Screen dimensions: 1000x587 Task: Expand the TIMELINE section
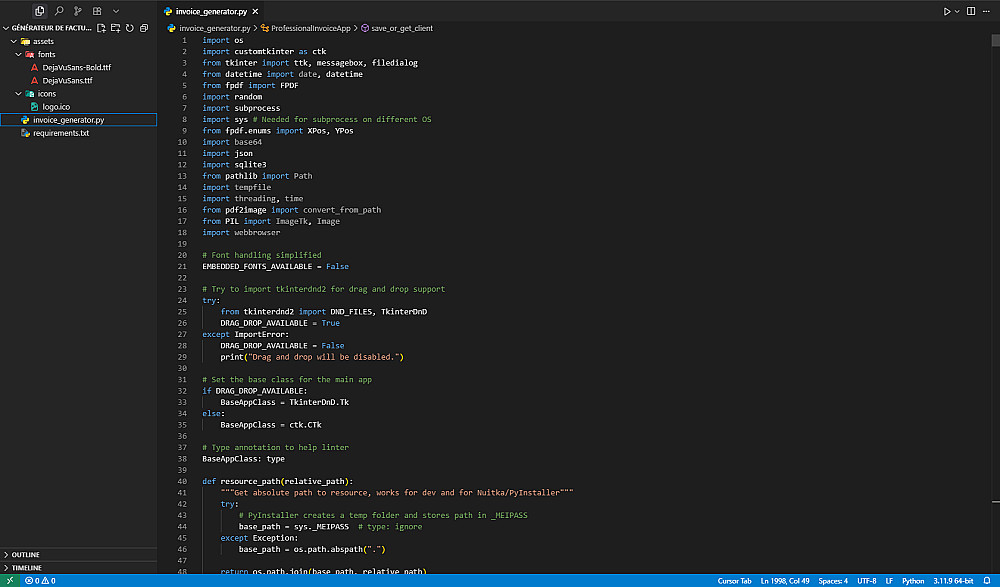point(27,567)
